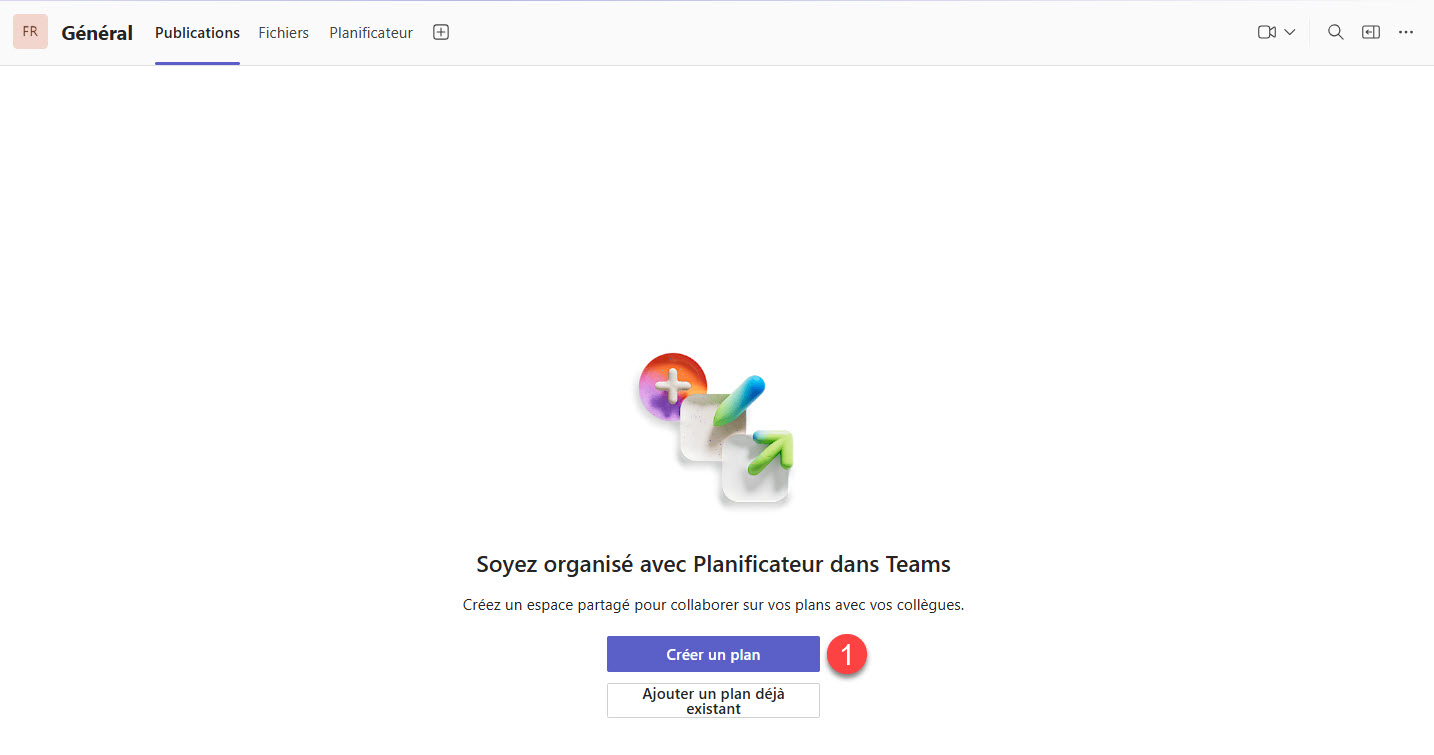Expand the meeting options dropdown chevron
Viewport: 1434px width, 755px height.
[x=1290, y=32]
